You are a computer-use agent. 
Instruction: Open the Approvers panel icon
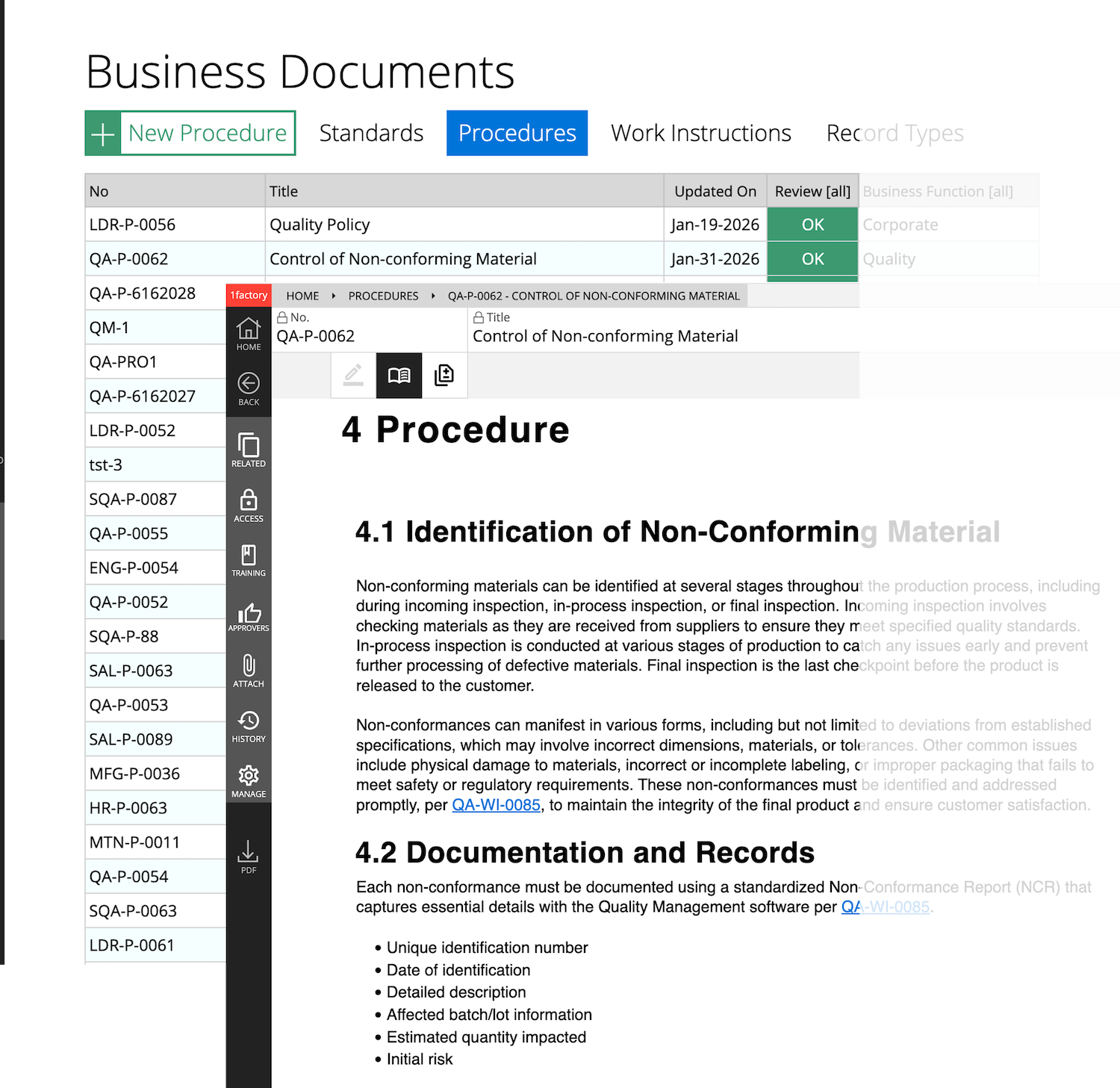click(x=249, y=614)
